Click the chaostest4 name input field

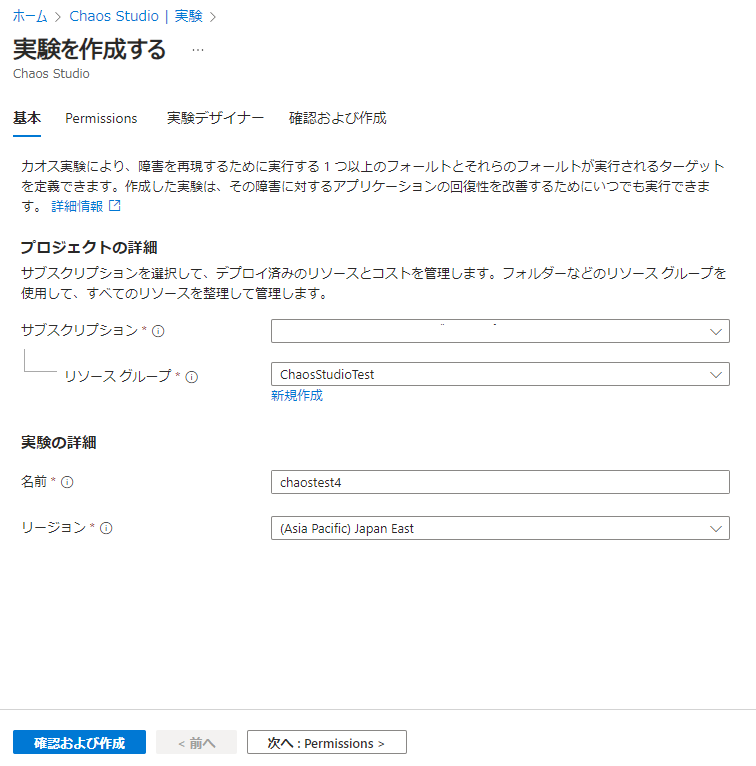tap(500, 482)
